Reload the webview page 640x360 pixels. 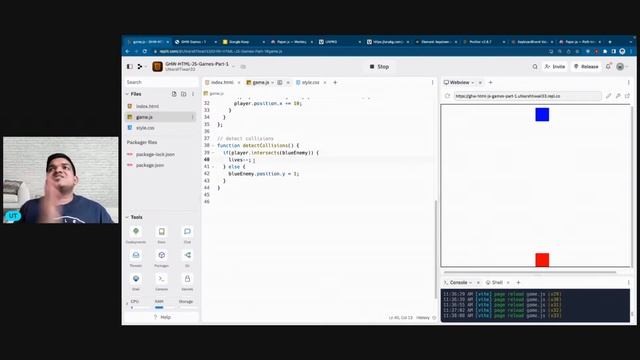point(447,96)
